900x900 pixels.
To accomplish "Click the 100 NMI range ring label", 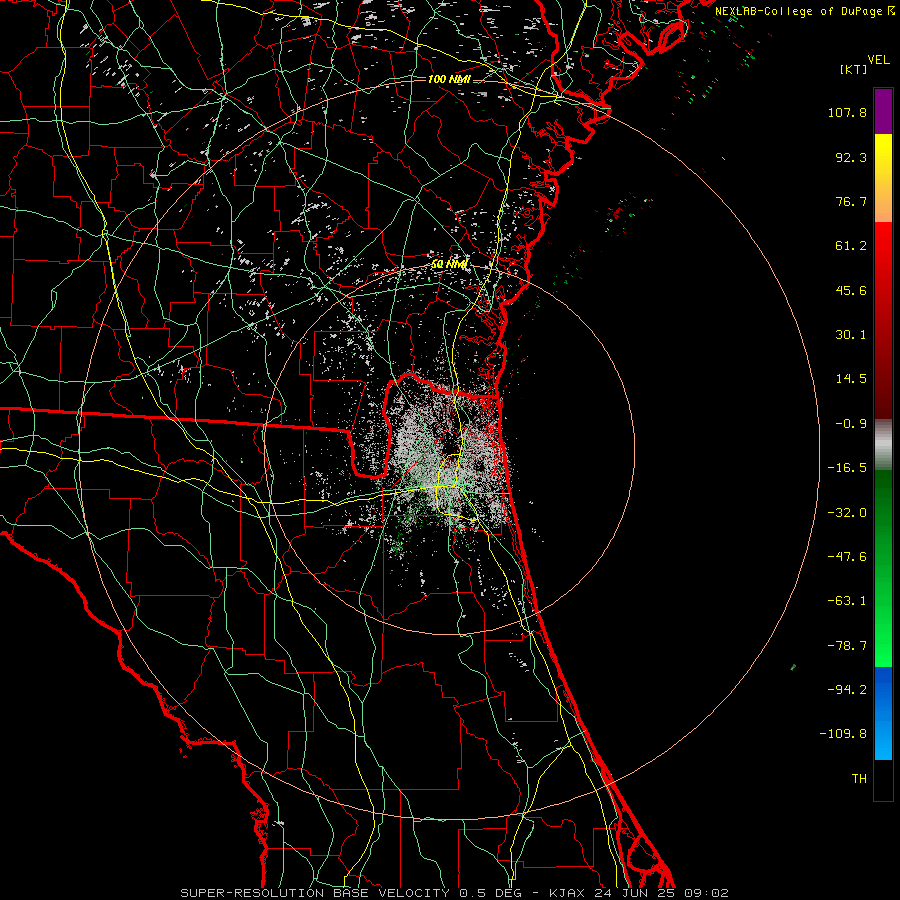I will click(449, 79).
